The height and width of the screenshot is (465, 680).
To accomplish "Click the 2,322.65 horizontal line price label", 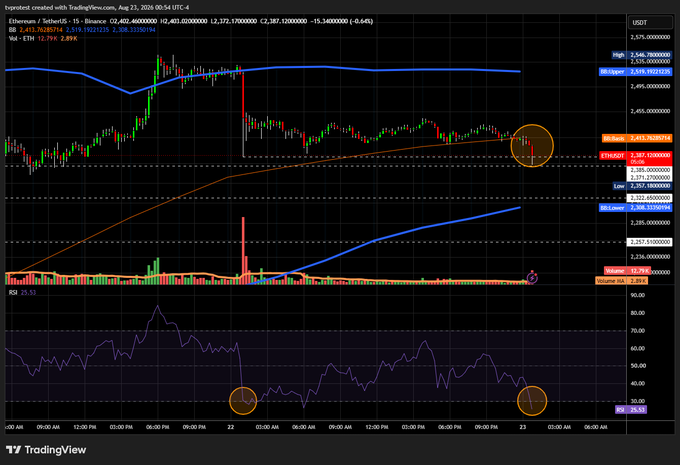I will pos(650,198).
